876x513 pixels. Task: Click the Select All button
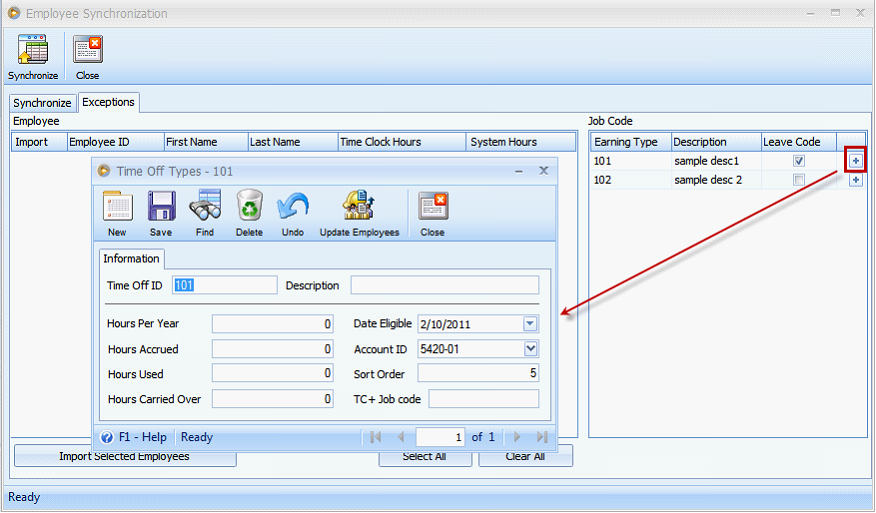[425, 456]
